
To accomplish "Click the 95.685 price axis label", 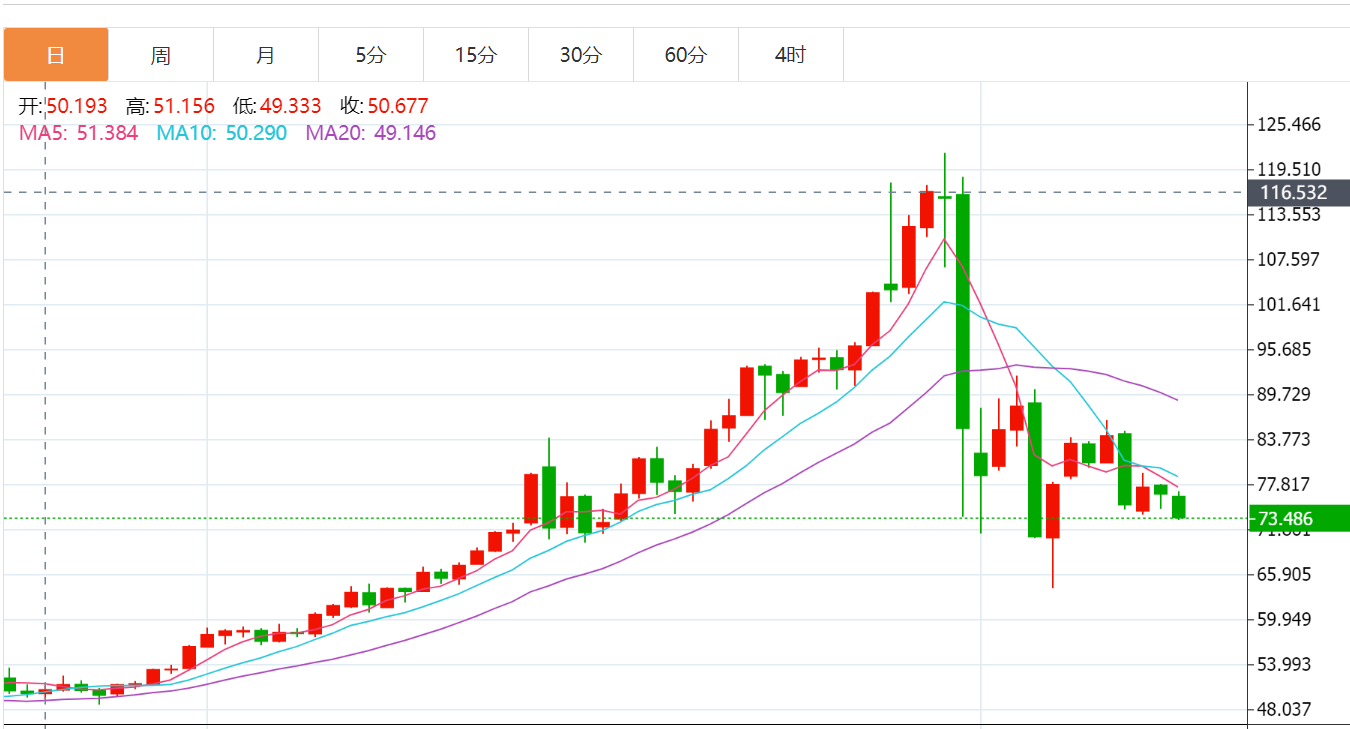I will [x=1291, y=350].
